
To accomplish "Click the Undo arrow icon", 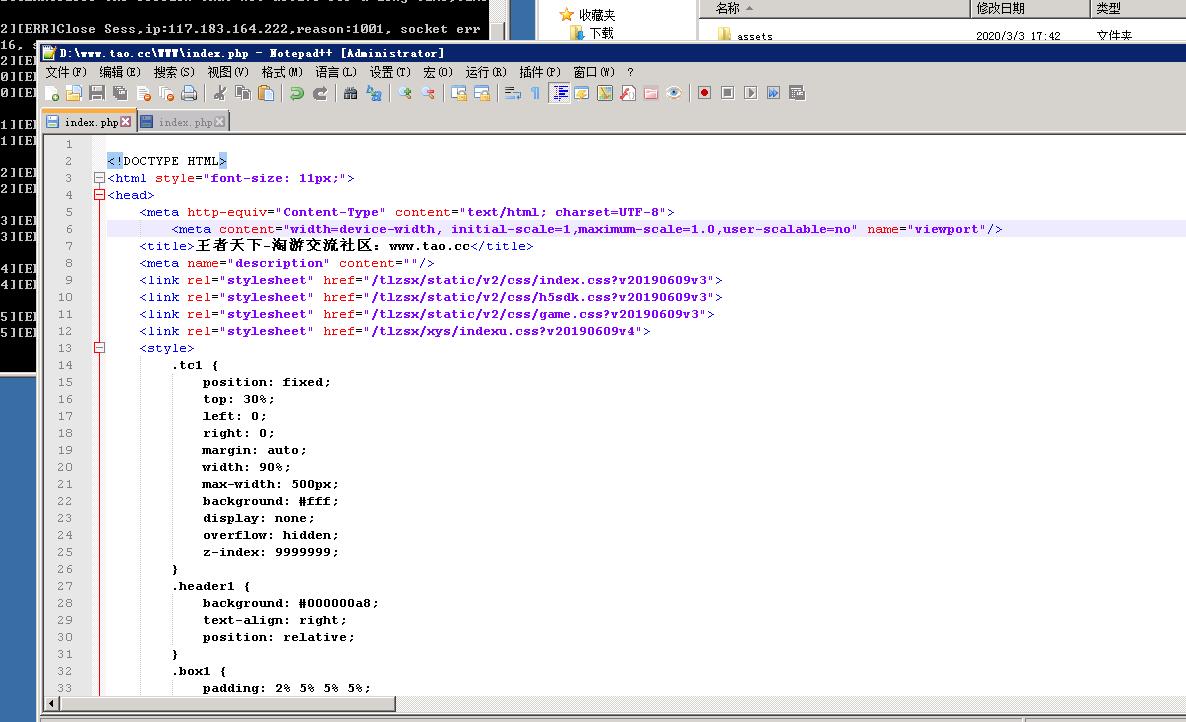I will coord(297,93).
